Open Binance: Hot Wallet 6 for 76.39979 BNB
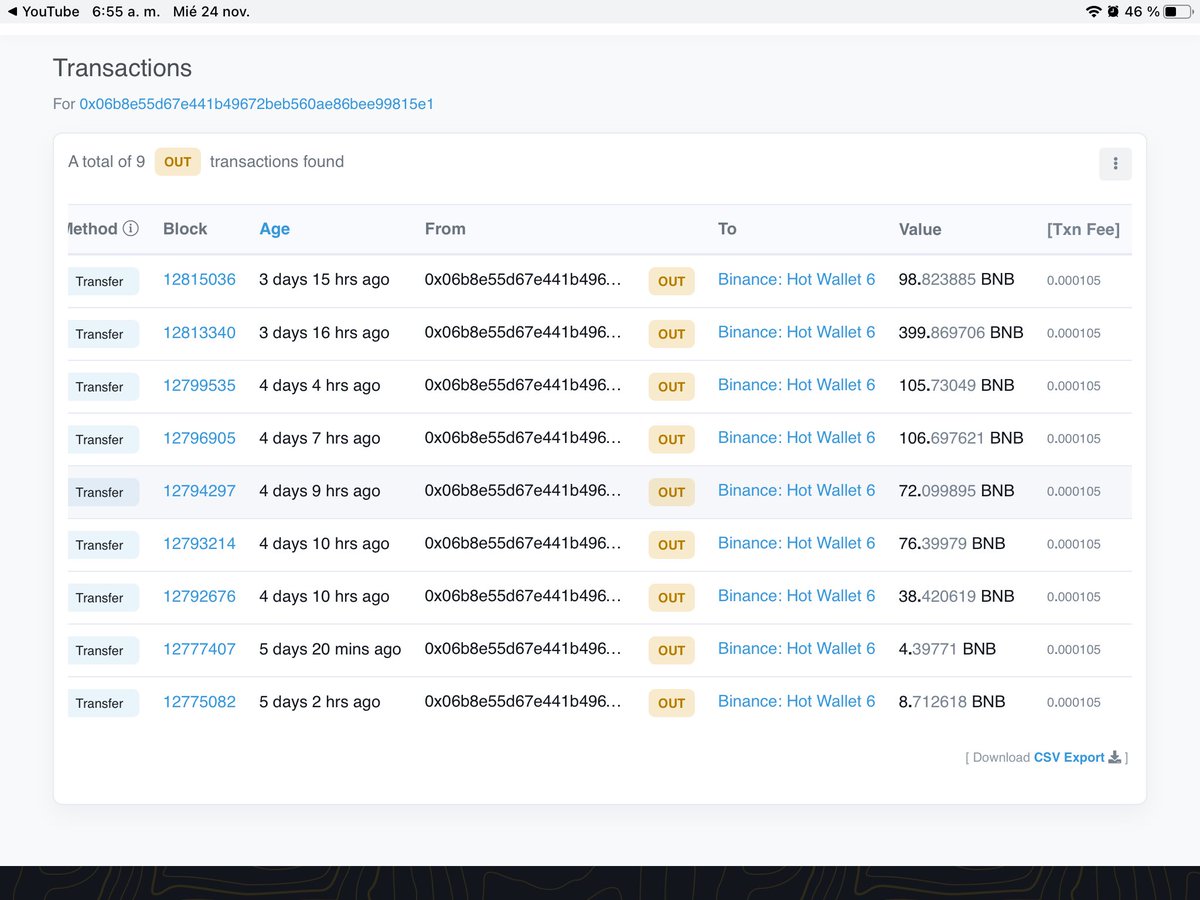 (x=796, y=544)
